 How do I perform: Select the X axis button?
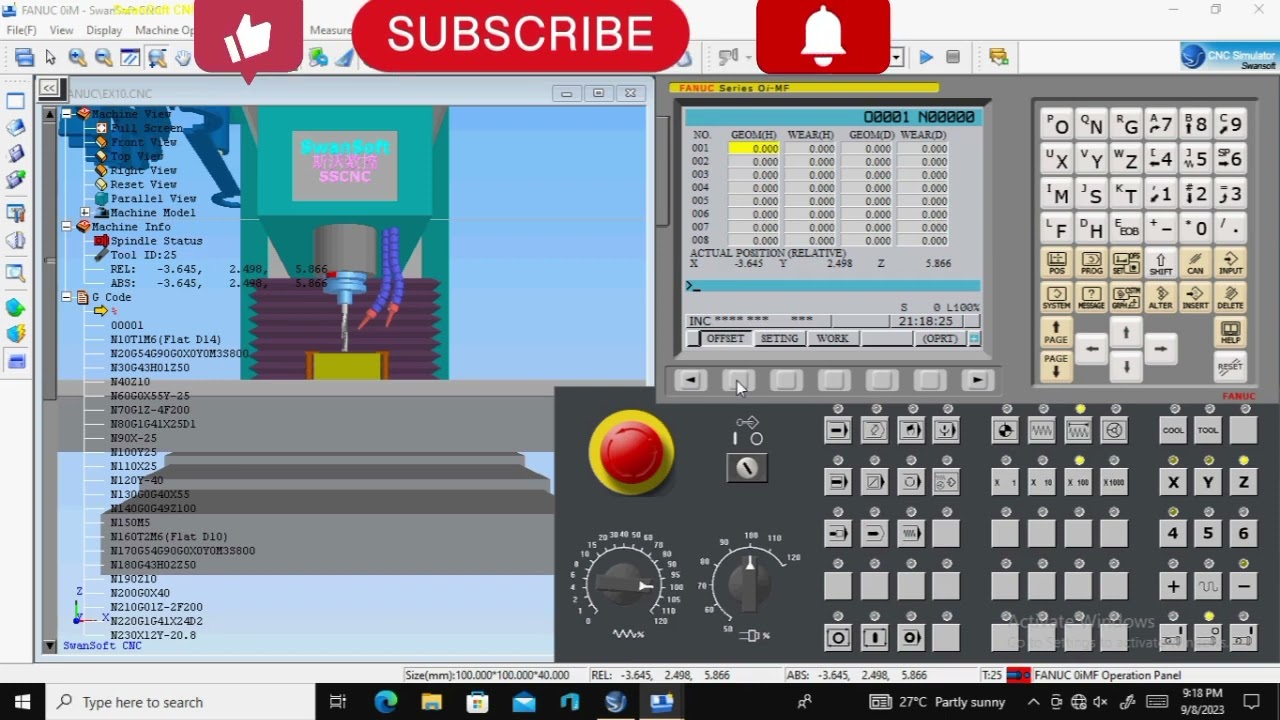1173,482
